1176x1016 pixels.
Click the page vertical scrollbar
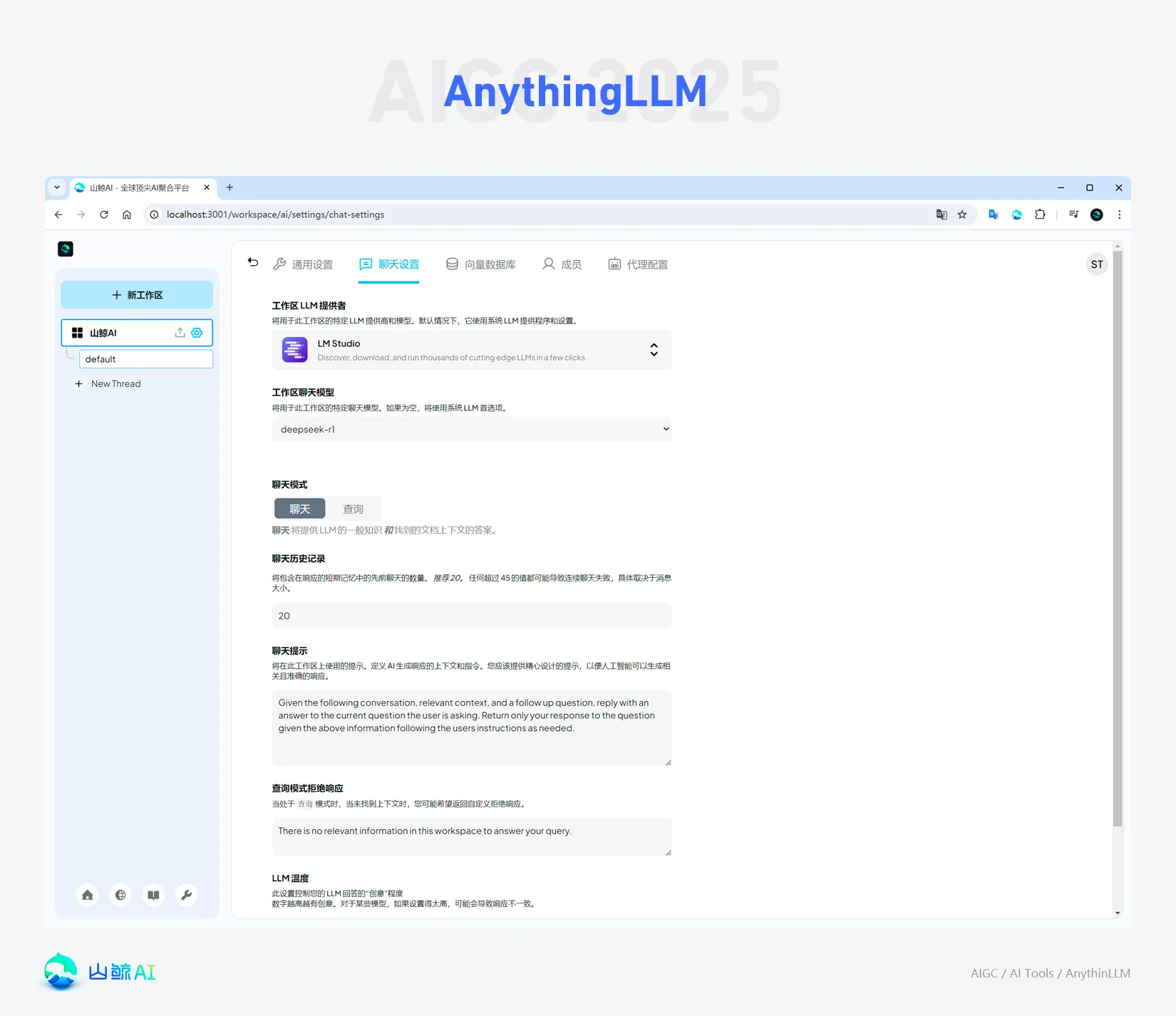(1118, 539)
